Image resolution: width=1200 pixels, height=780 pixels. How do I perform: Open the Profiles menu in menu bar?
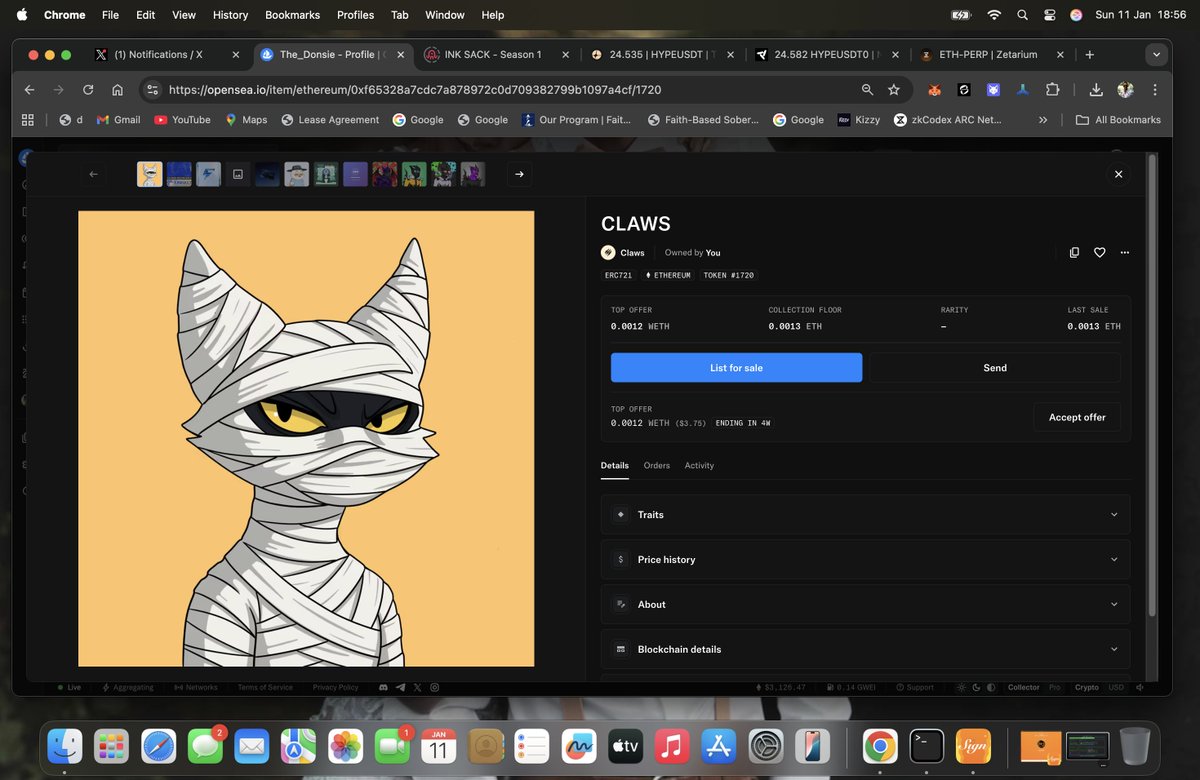click(x=355, y=15)
